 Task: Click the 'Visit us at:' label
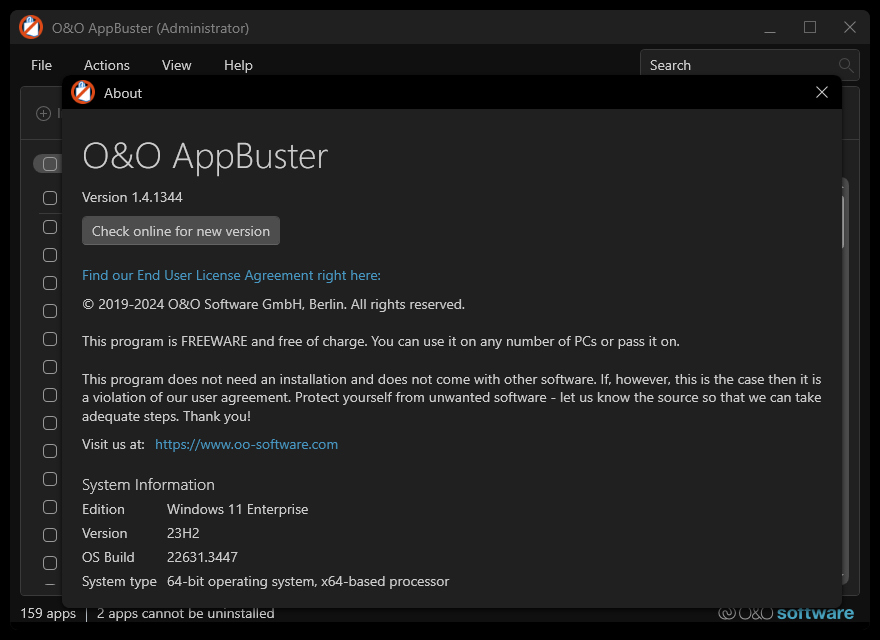pyautogui.click(x=113, y=444)
